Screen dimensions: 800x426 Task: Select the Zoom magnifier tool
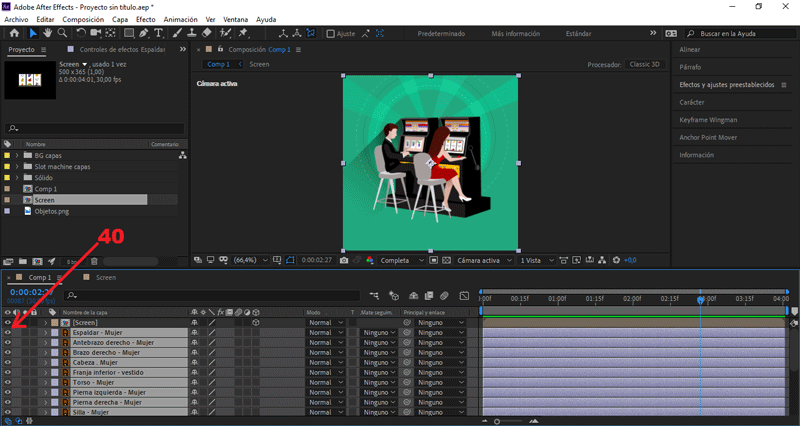62,33
